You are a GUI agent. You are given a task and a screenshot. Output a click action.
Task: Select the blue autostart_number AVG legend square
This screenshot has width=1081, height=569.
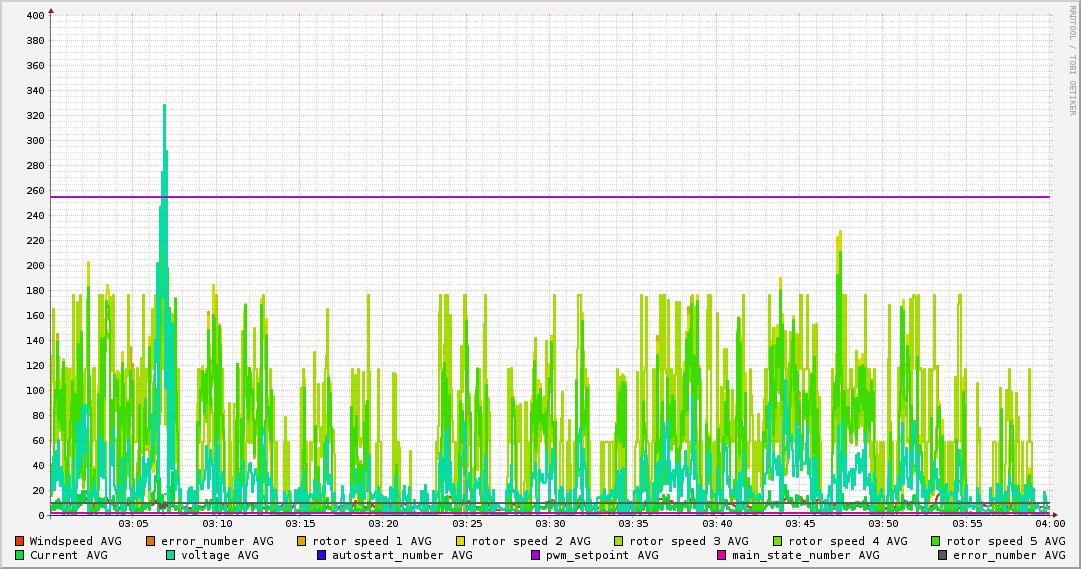pos(322,555)
